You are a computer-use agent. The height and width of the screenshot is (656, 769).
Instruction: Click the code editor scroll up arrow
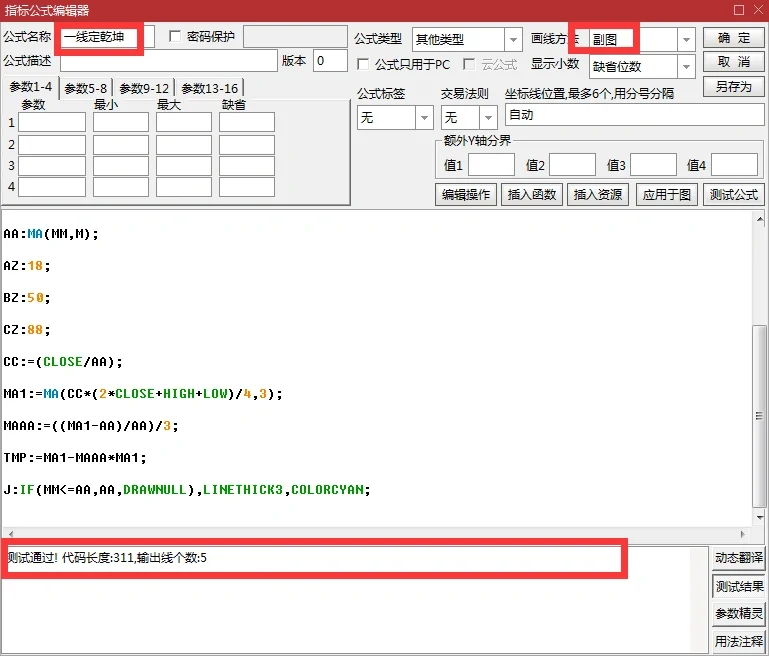[x=760, y=219]
